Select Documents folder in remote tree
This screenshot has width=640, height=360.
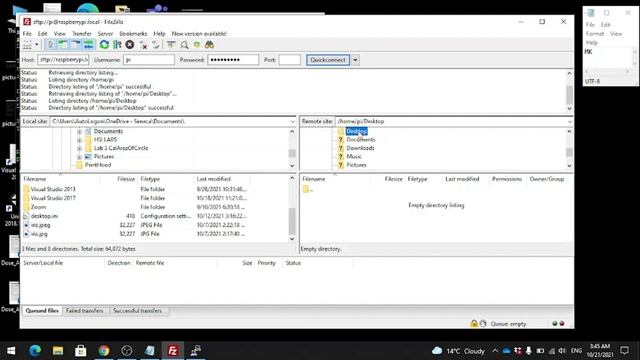pyautogui.click(x=361, y=140)
